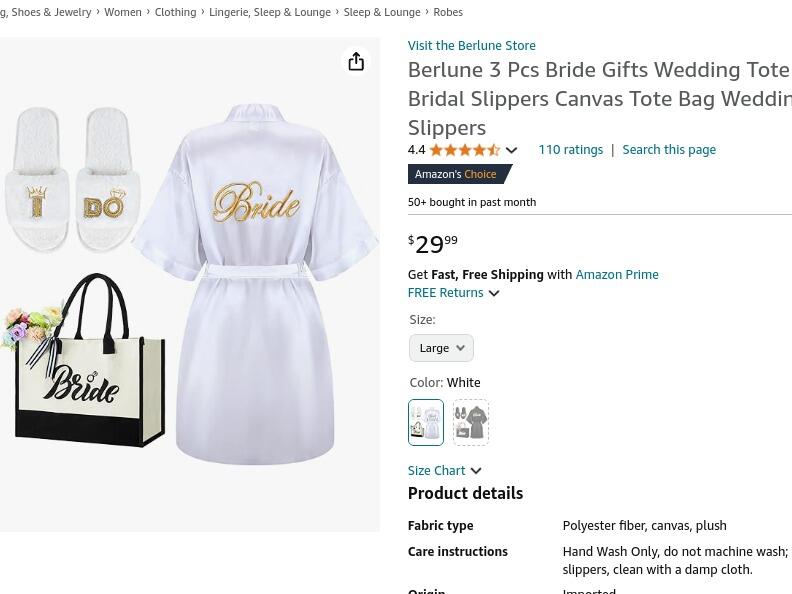The height and width of the screenshot is (594, 792).
Task: Go to Women breadcrumb category
Action: [123, 12]
